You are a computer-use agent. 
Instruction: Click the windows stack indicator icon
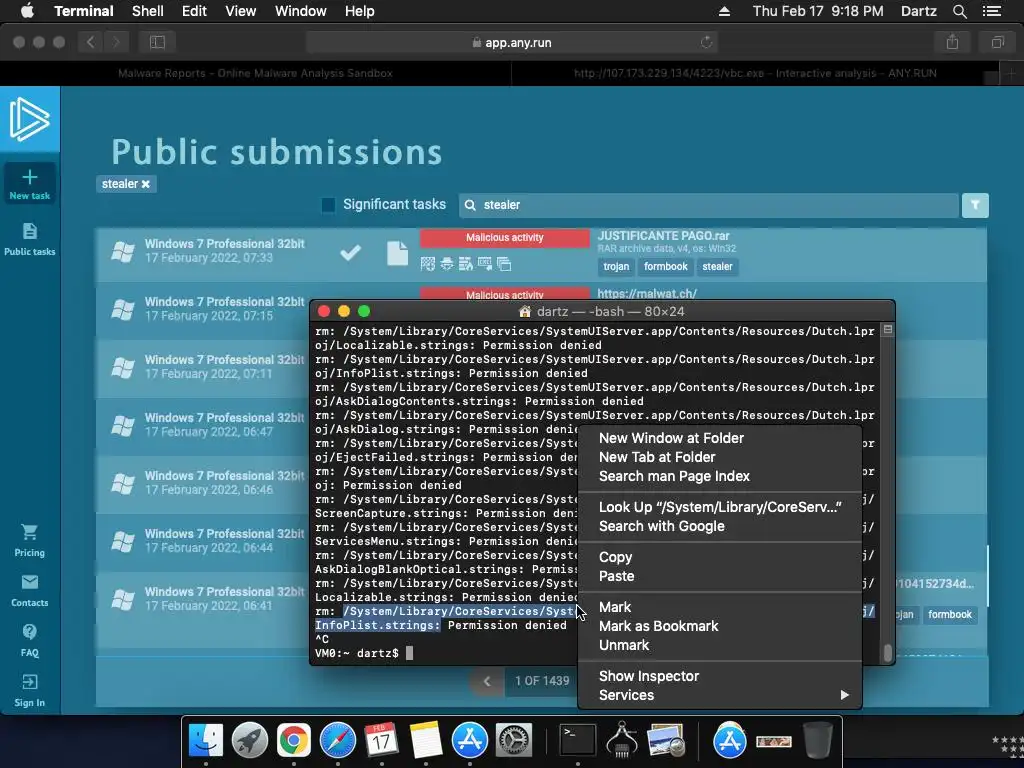coord(504,264)
